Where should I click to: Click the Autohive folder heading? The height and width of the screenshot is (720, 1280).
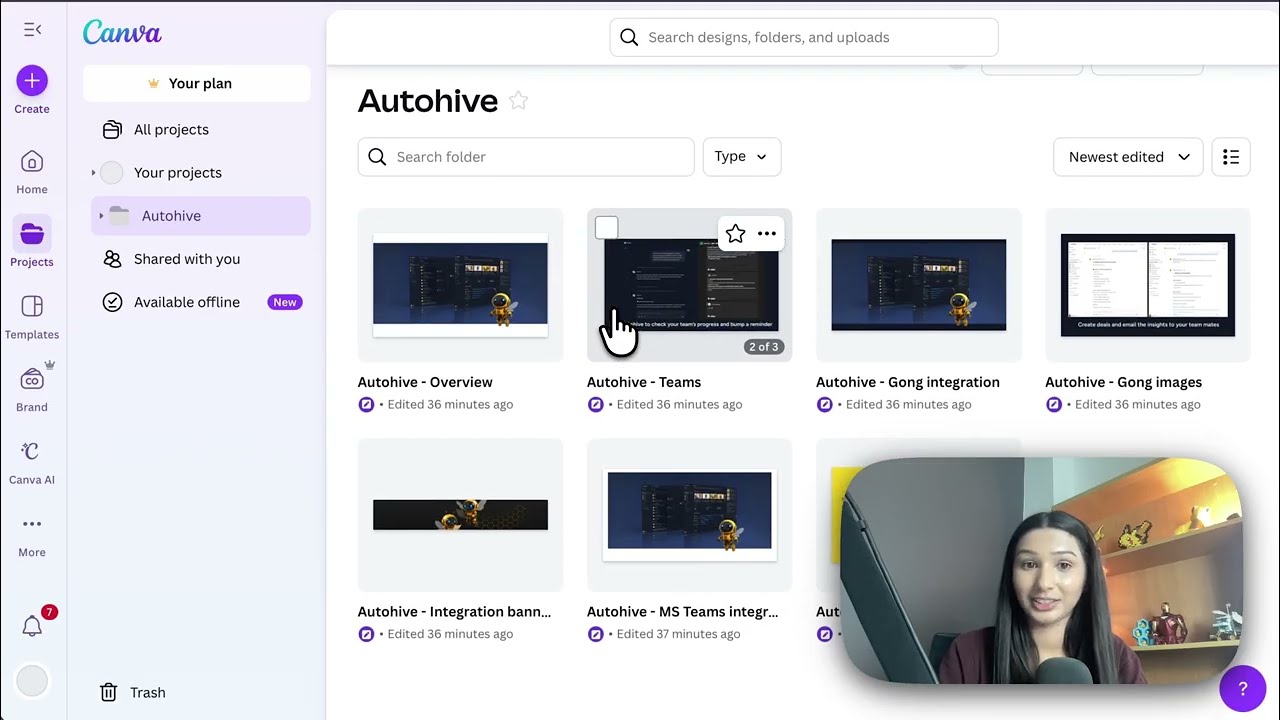pyautogui.click(x=428, y=100)
